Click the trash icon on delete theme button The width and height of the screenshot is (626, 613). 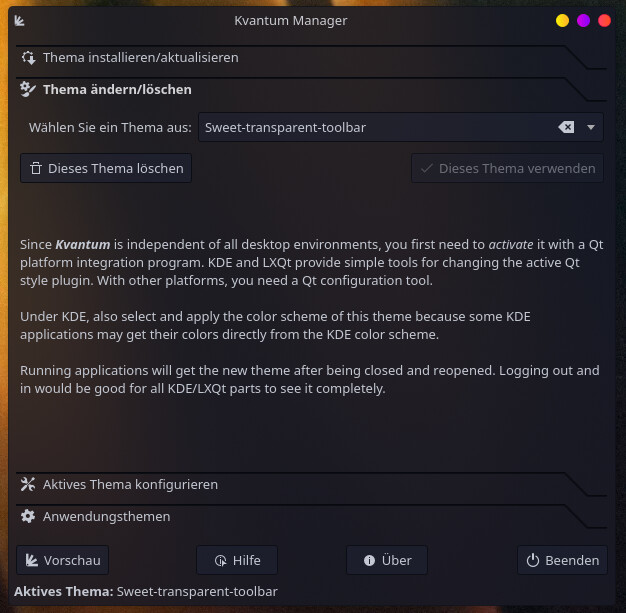[x=36, y=169]
